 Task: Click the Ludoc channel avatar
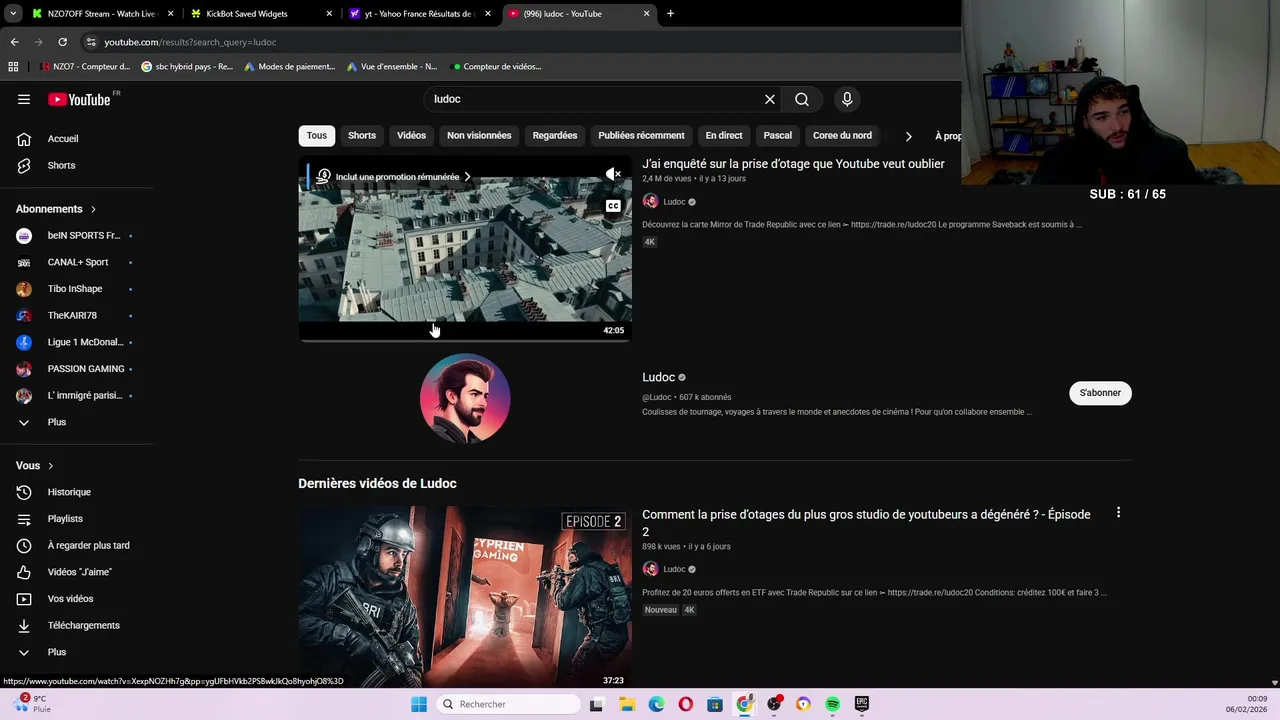coord(465,398)
